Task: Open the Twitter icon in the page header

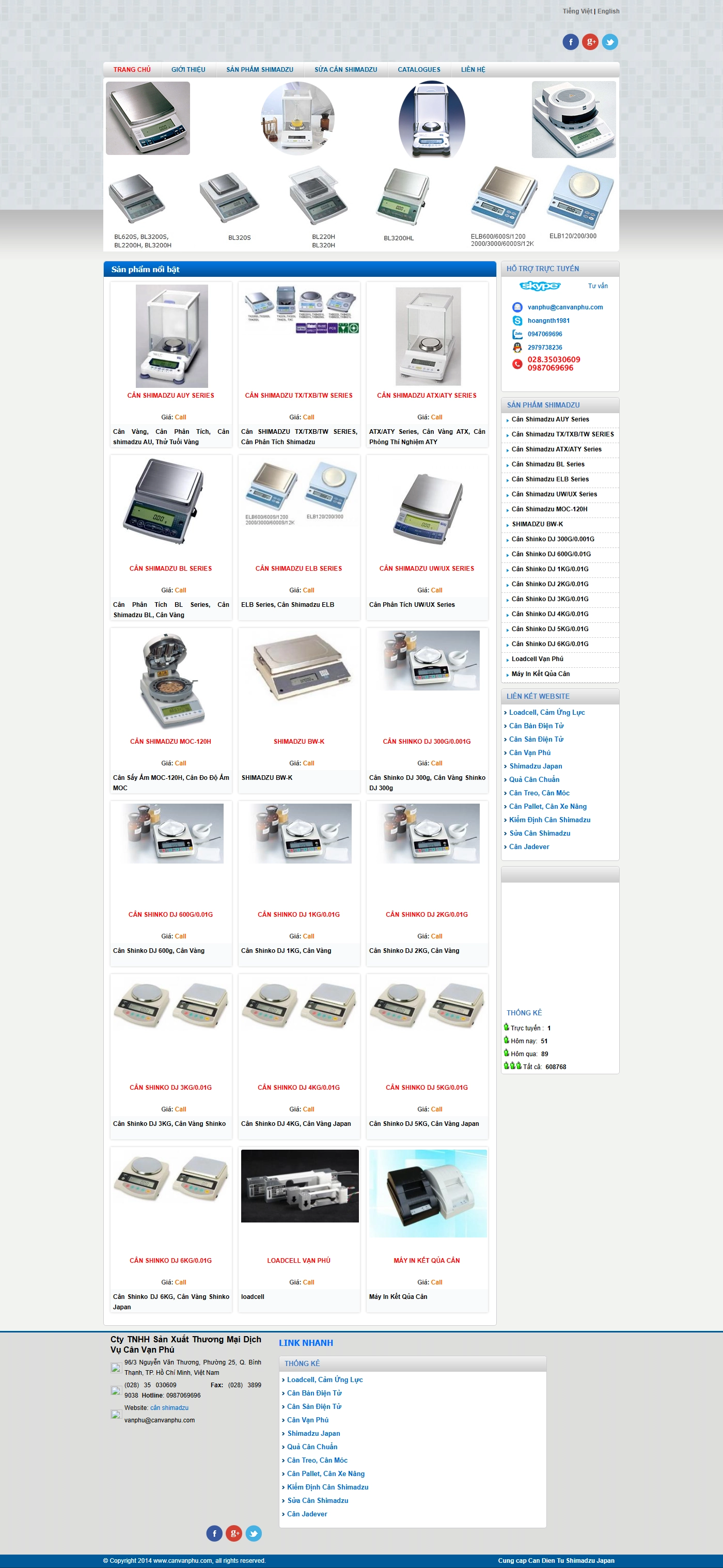Action: click(x=610, y=41)
